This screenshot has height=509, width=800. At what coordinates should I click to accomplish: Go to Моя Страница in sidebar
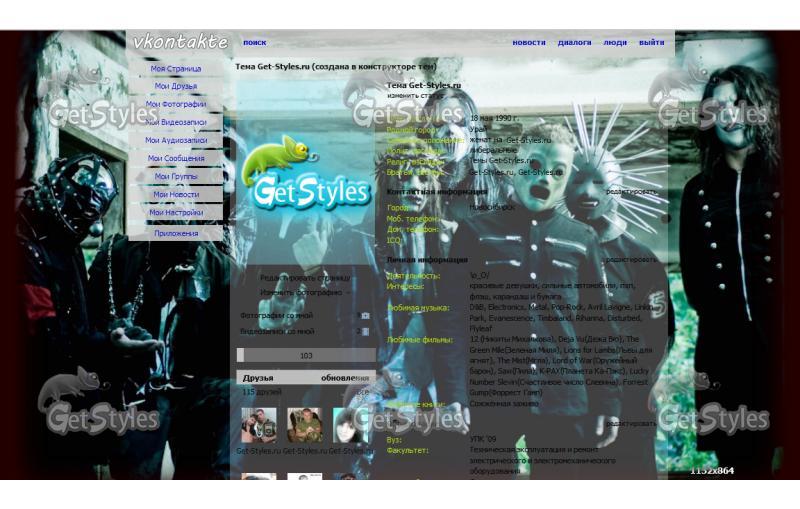pyautogui.click(x=176, y=69)
